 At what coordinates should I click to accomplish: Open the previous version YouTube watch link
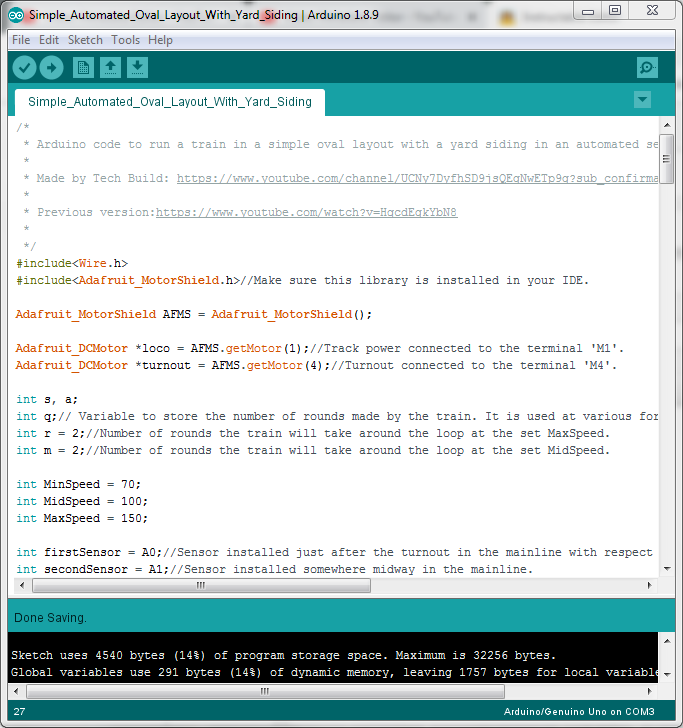tap(306, 212)
